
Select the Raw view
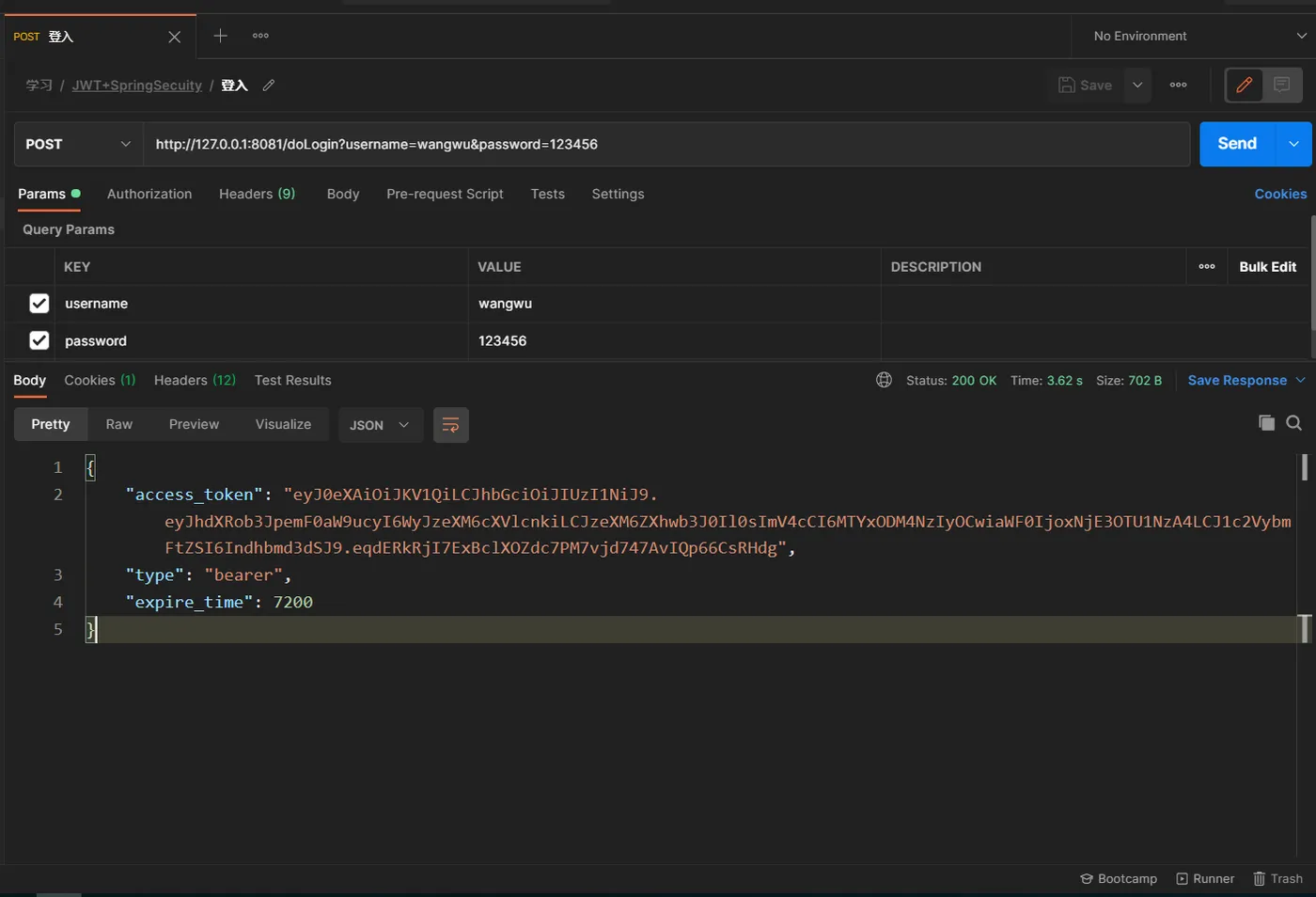pyautogui.click(x=118, y=424)
